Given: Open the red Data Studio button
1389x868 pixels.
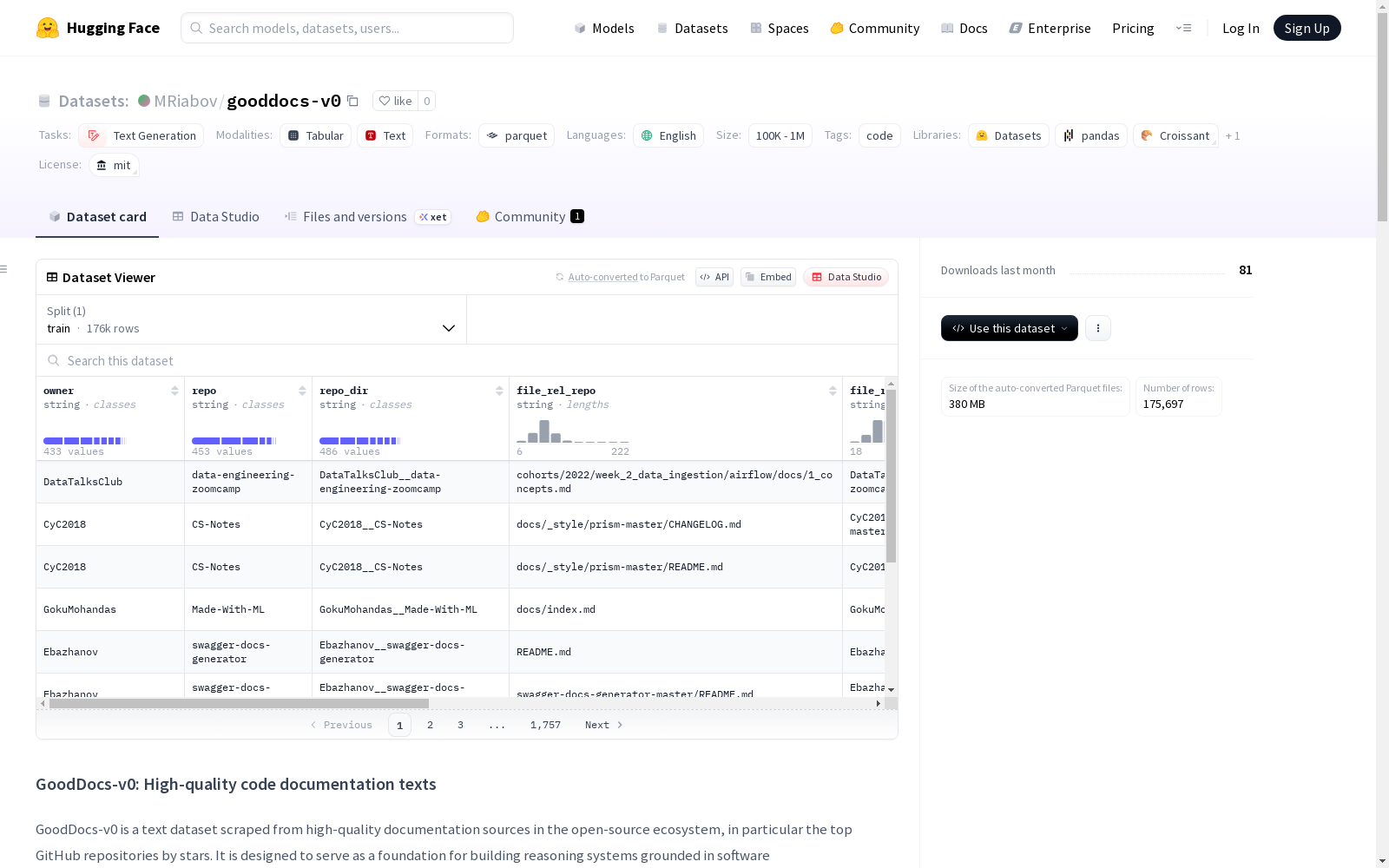Looking at the screenshot, I should (x=846, y=277).
